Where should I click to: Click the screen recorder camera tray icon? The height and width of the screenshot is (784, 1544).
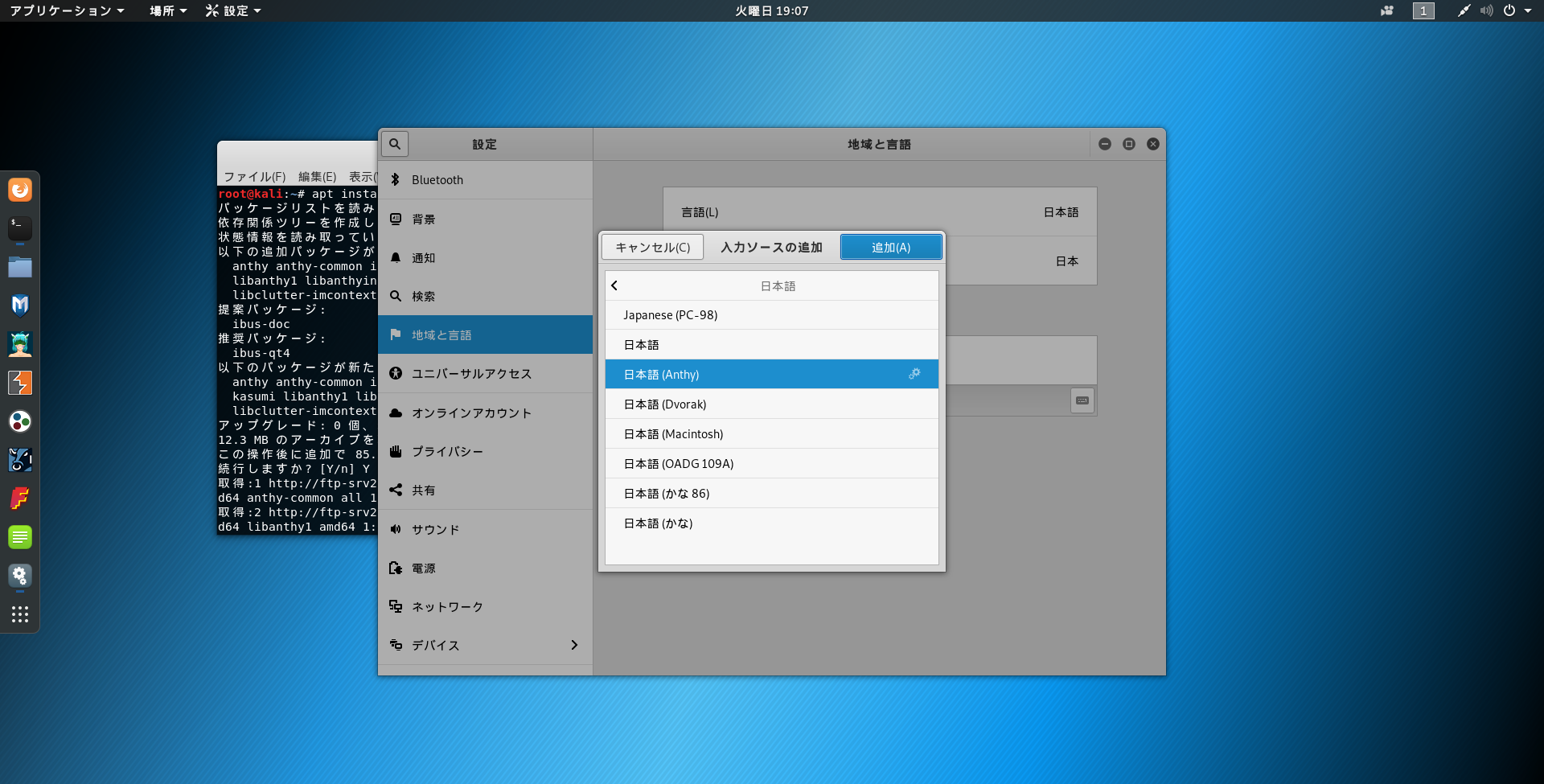click(x=1387, y=10)
